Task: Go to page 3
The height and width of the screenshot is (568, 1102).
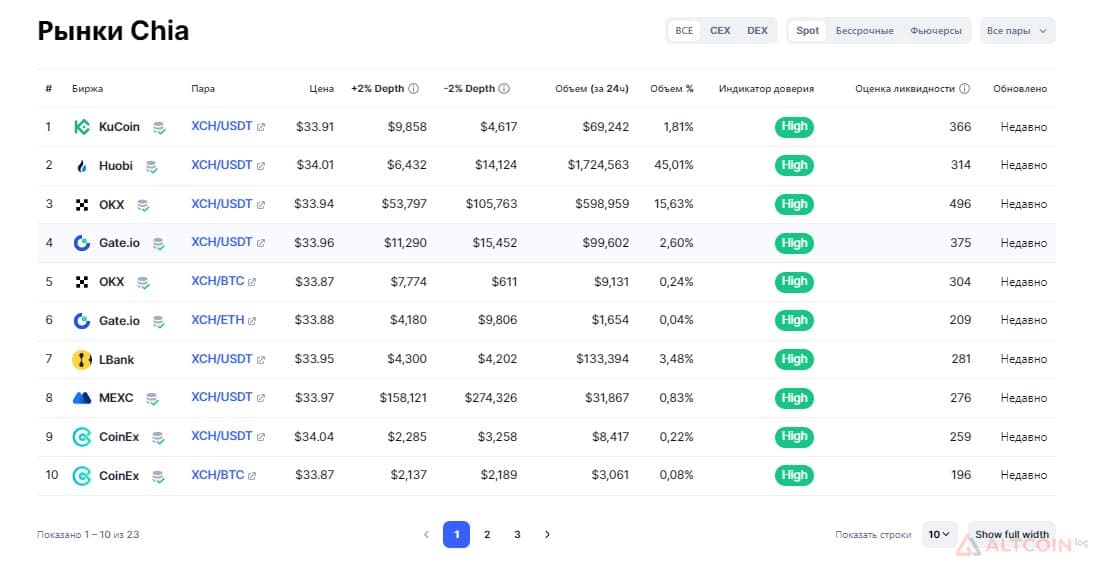Action: pos(517,534)
